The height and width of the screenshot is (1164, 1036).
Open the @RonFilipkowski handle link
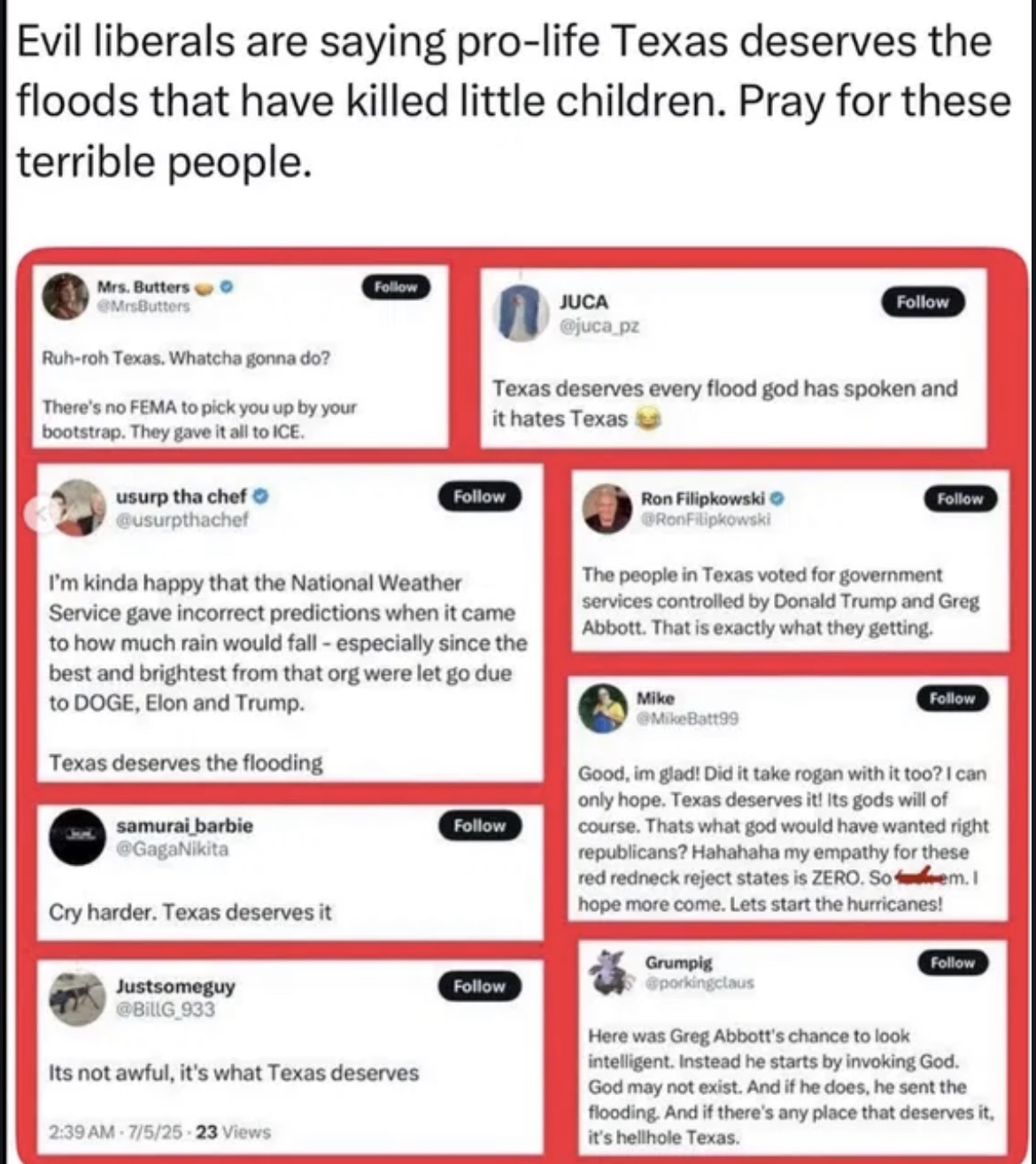point(706,520)
